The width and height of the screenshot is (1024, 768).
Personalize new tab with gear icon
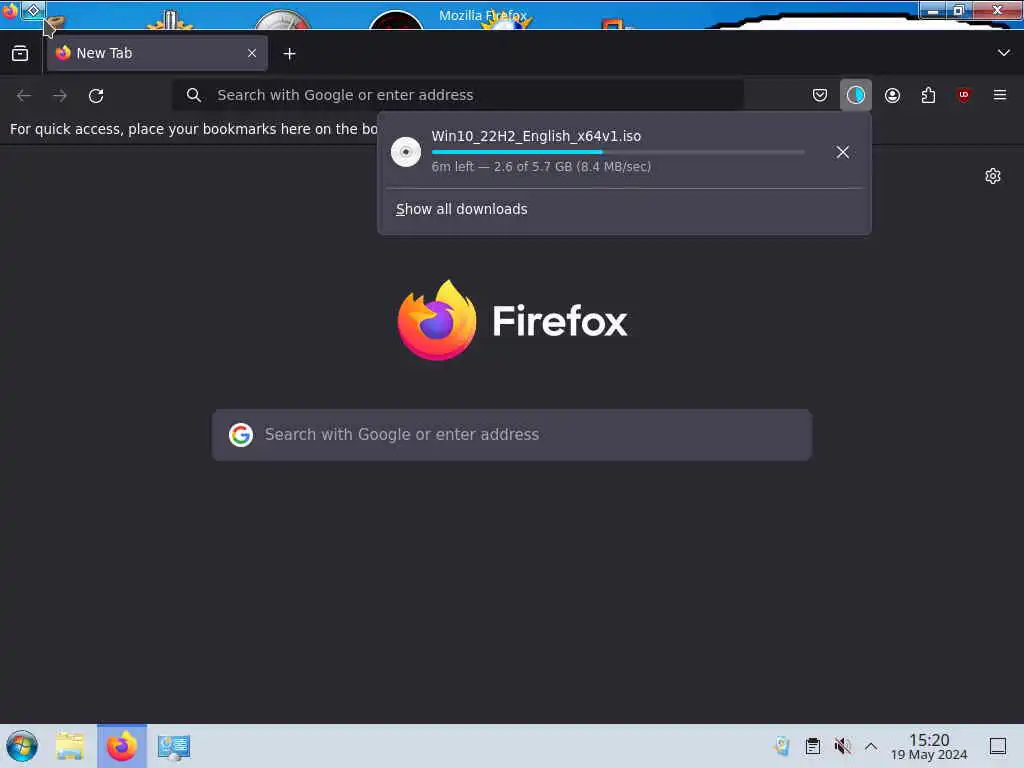click(993, 176)
